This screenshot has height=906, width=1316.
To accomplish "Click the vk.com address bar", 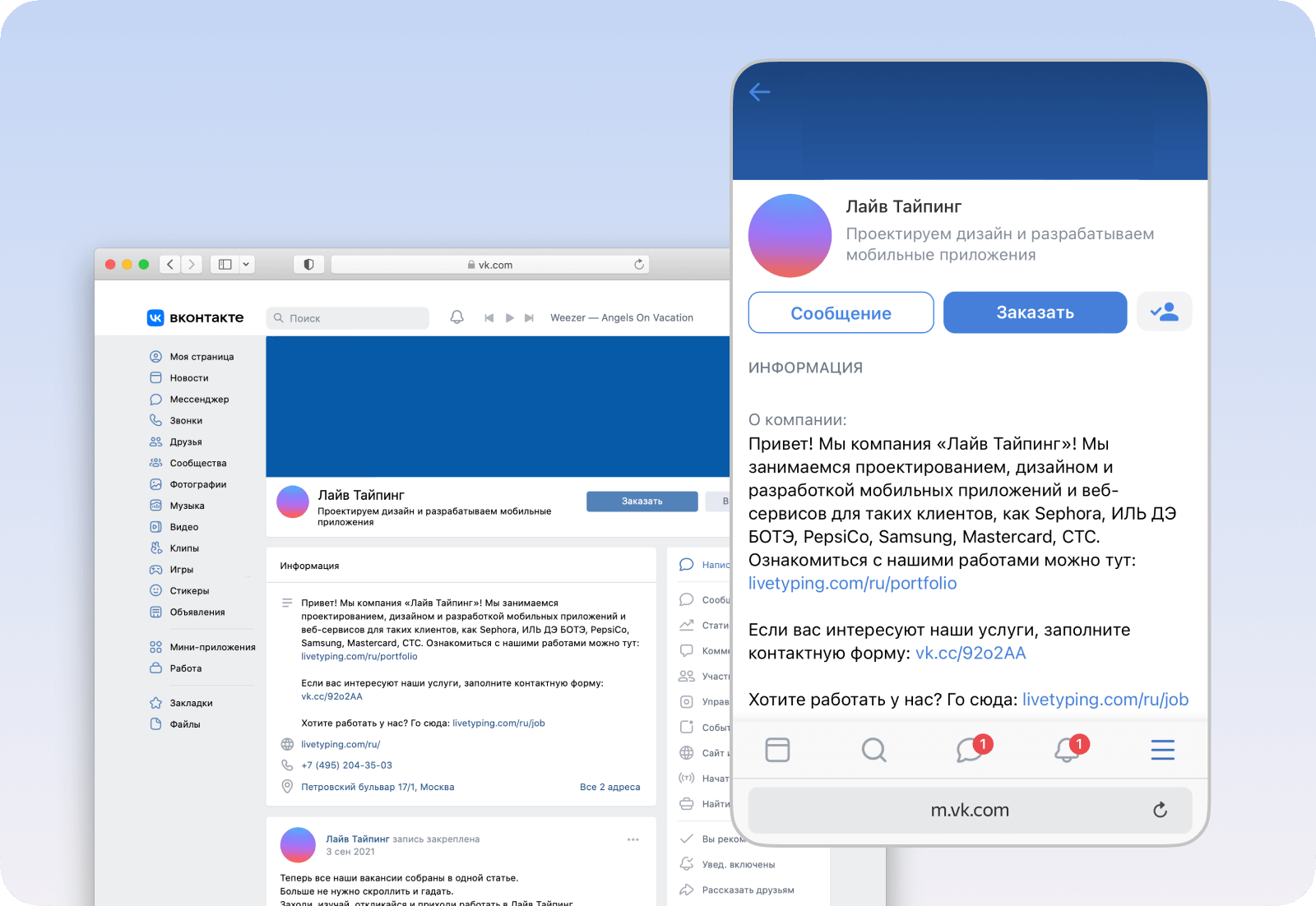I will pyautogui.click(x=490, y=265).
